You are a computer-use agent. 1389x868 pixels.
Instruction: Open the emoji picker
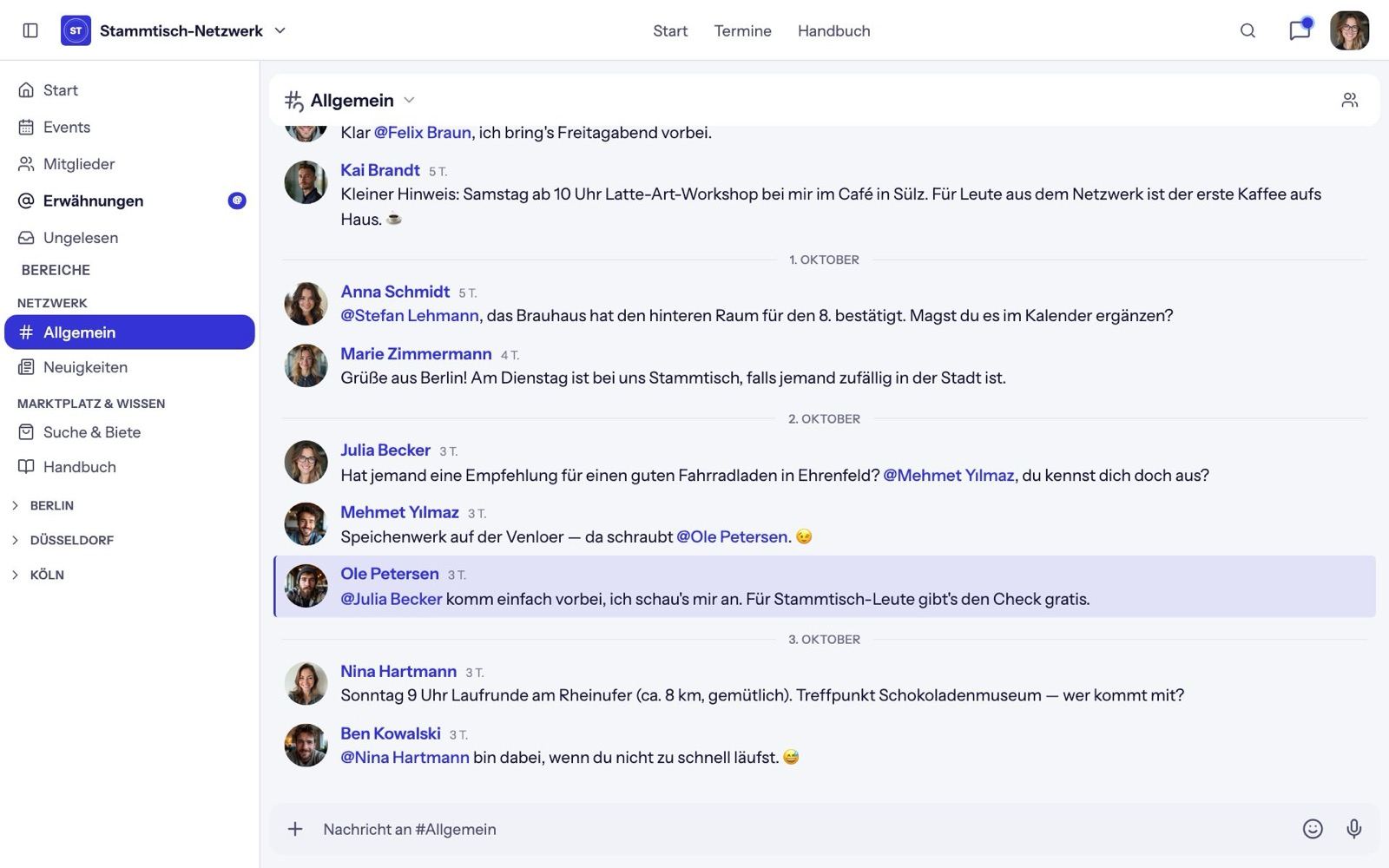[1313, 829]
